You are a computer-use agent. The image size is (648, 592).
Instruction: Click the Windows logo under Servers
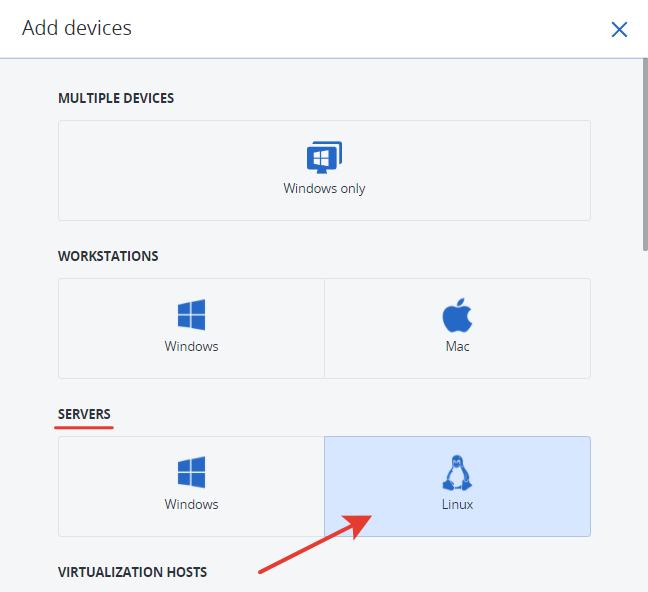pyautogui.click(x=191, y=472)
